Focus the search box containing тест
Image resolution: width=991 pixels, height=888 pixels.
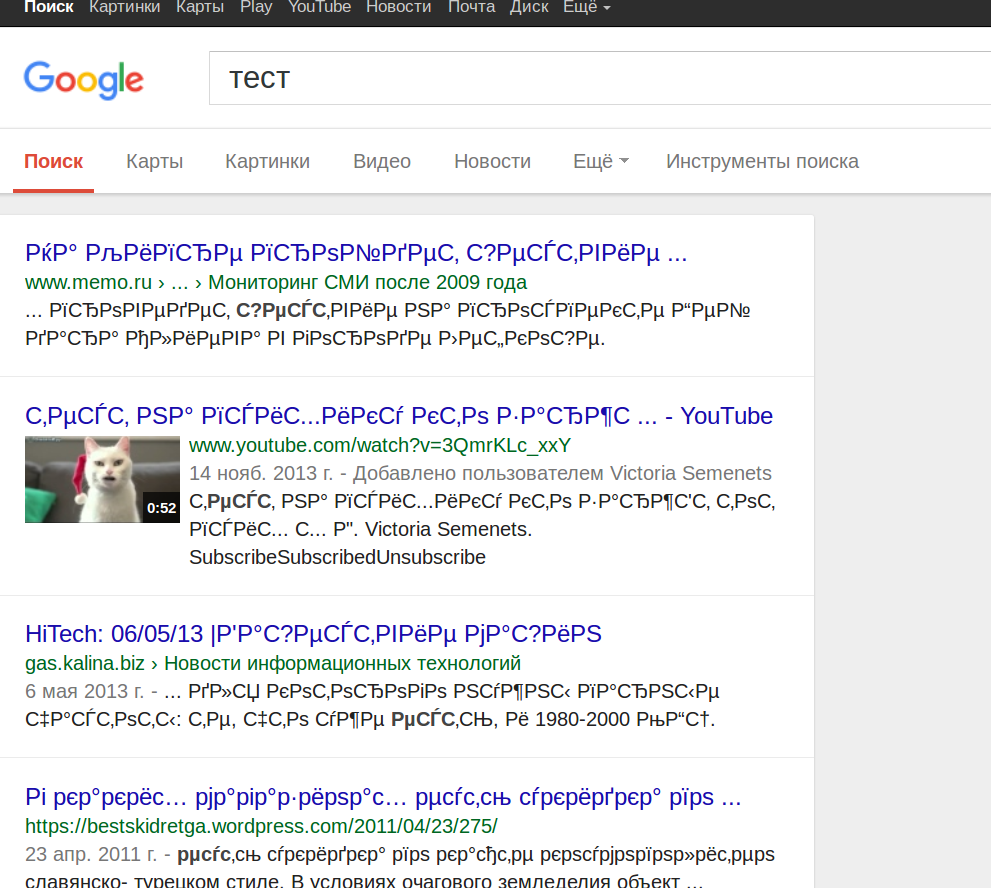point(599,78)
